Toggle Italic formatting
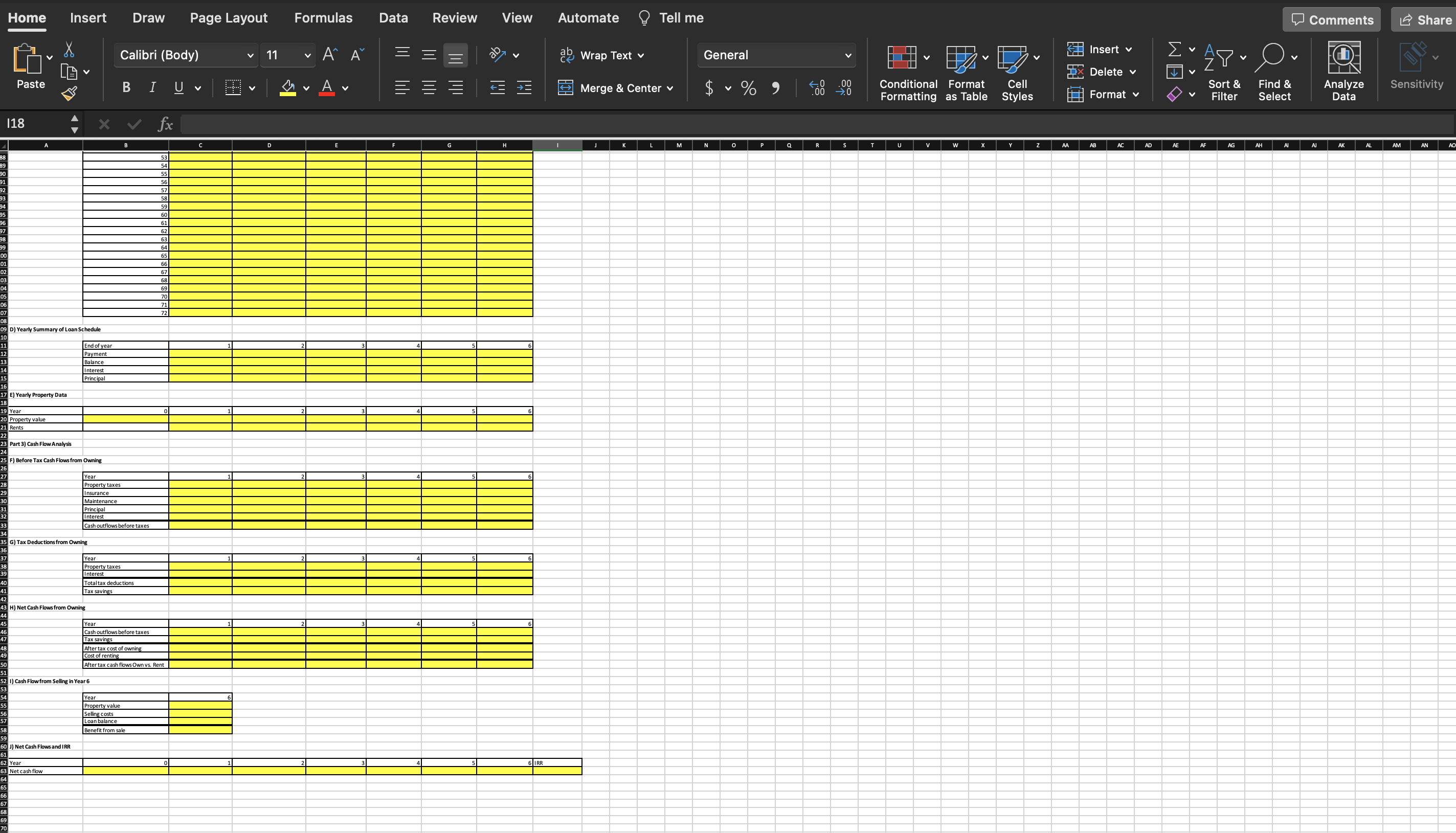The image size is (1456, 833). click(x=152, y=87)
